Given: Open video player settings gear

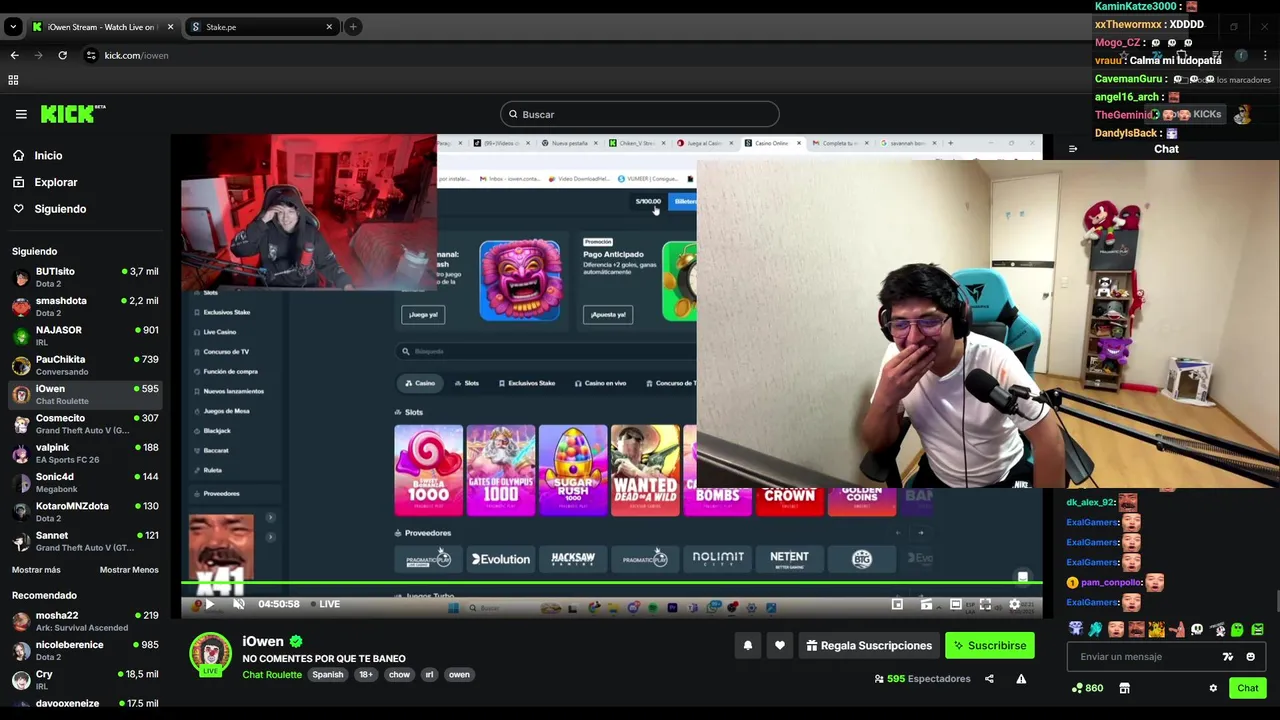Looking at the screenshot, I should 1014,604.
